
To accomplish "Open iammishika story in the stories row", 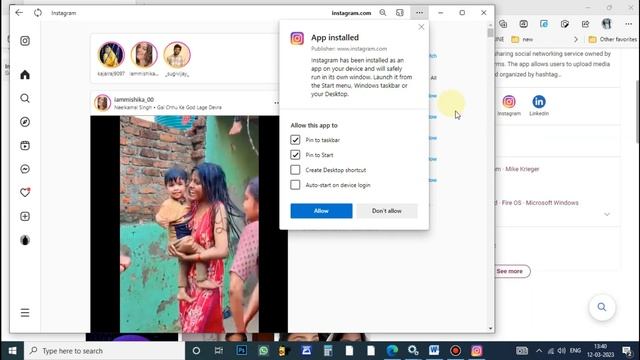I will [x=144, y=55].
